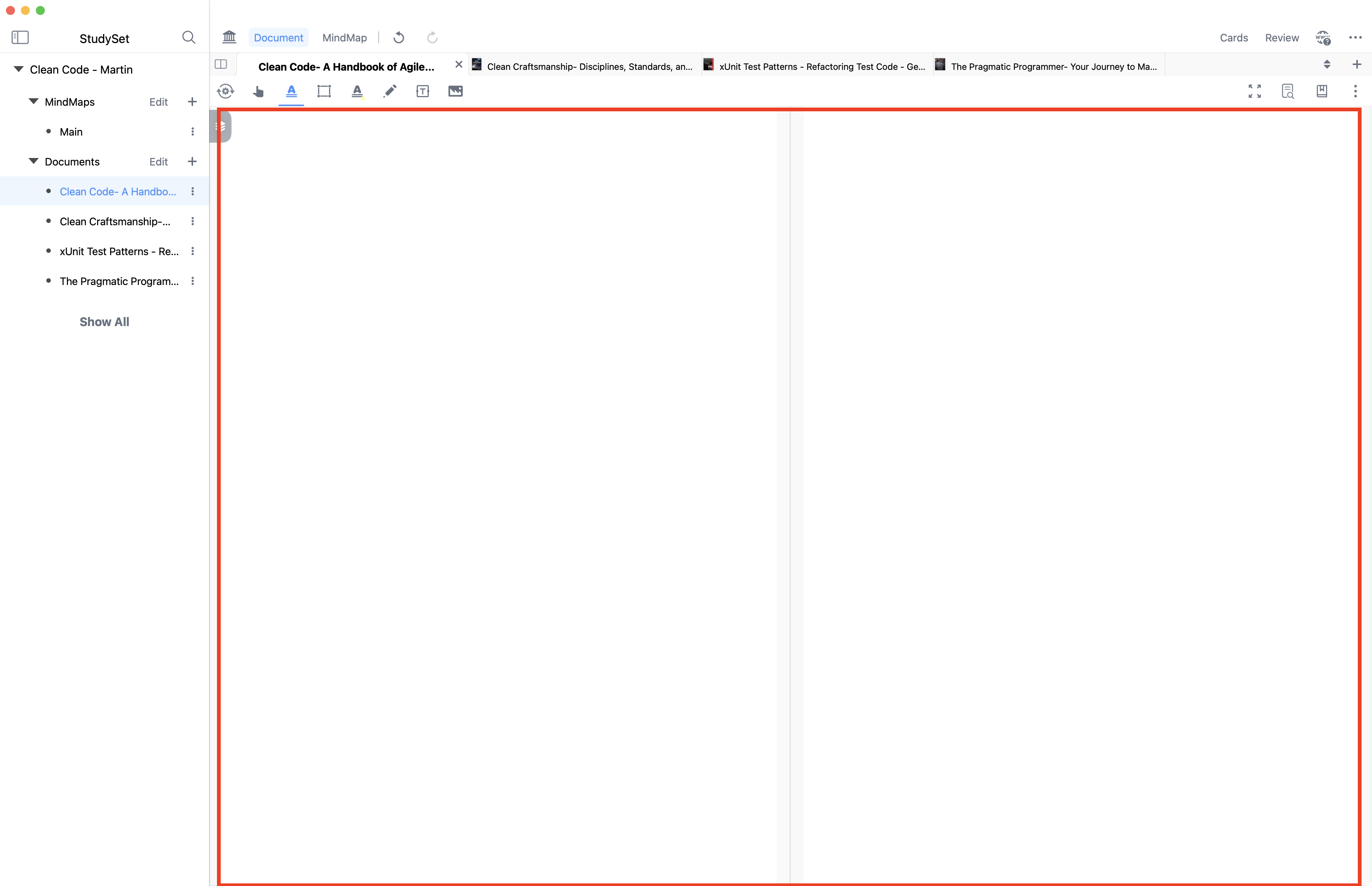Open the bookmark panel icon
1372x886 pixels.
[x=1321, y=92]
